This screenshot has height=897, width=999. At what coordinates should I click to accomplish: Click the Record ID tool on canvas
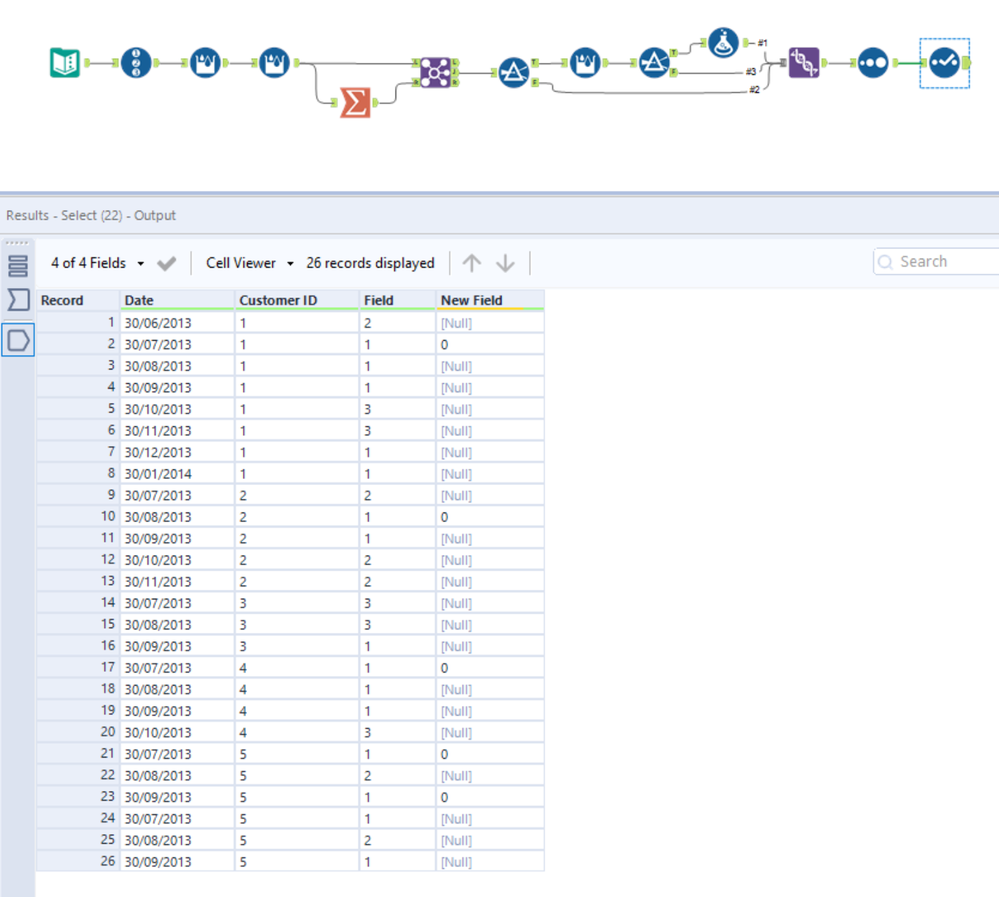point(136,62)
